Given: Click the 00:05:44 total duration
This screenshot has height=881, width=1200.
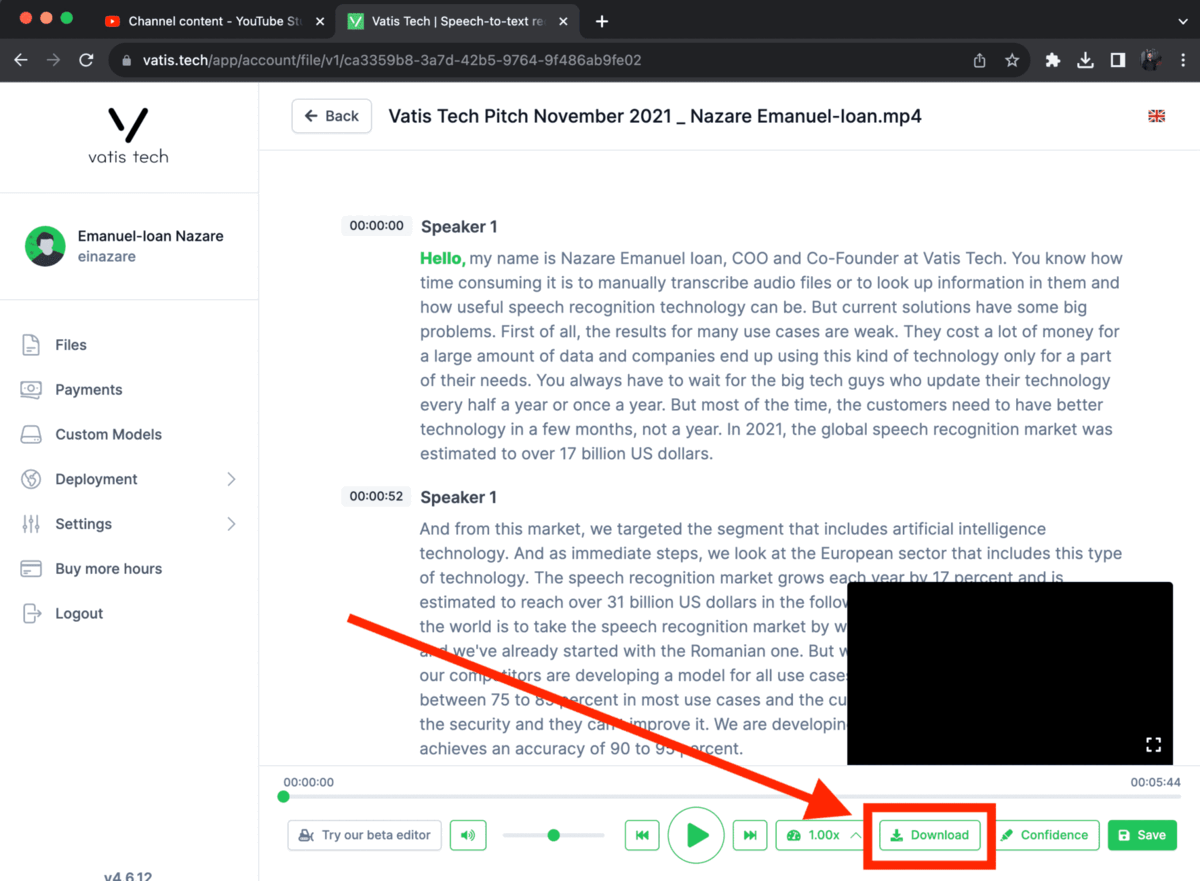Looking at the screenshot, I should (x=1155, y=782).
